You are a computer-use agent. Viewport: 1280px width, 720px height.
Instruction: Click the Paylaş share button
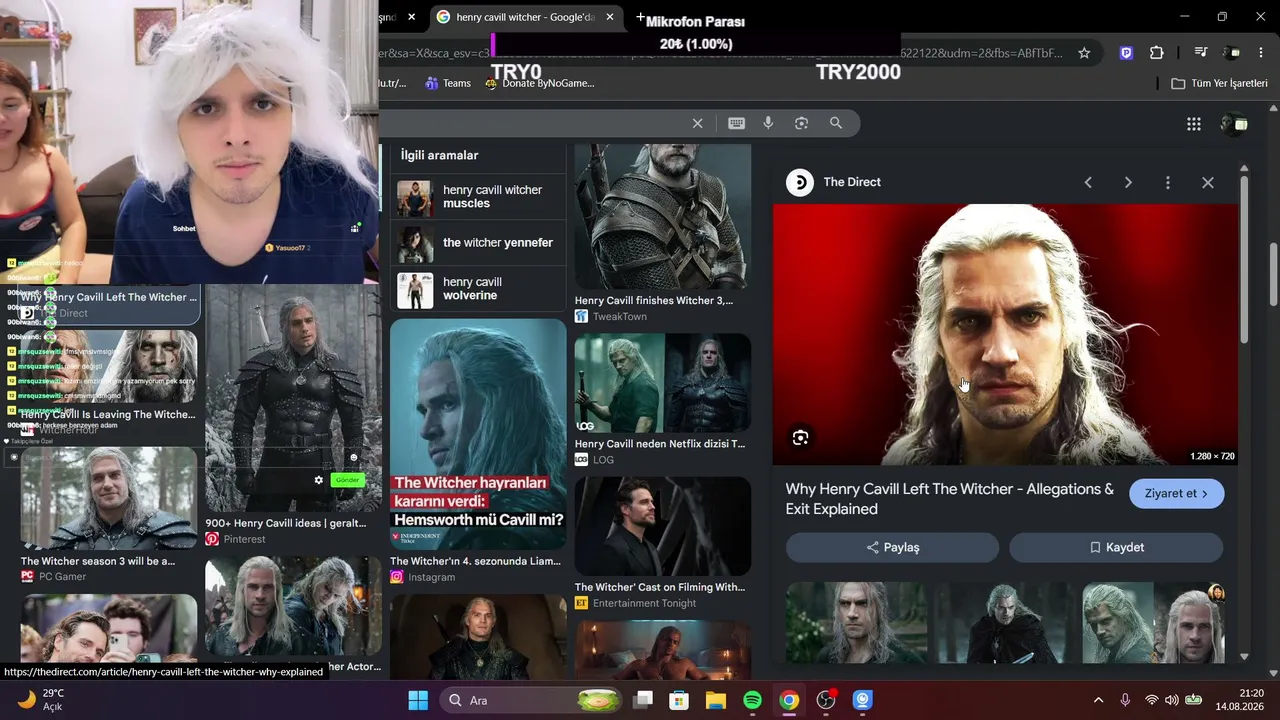tap(892, 547)
